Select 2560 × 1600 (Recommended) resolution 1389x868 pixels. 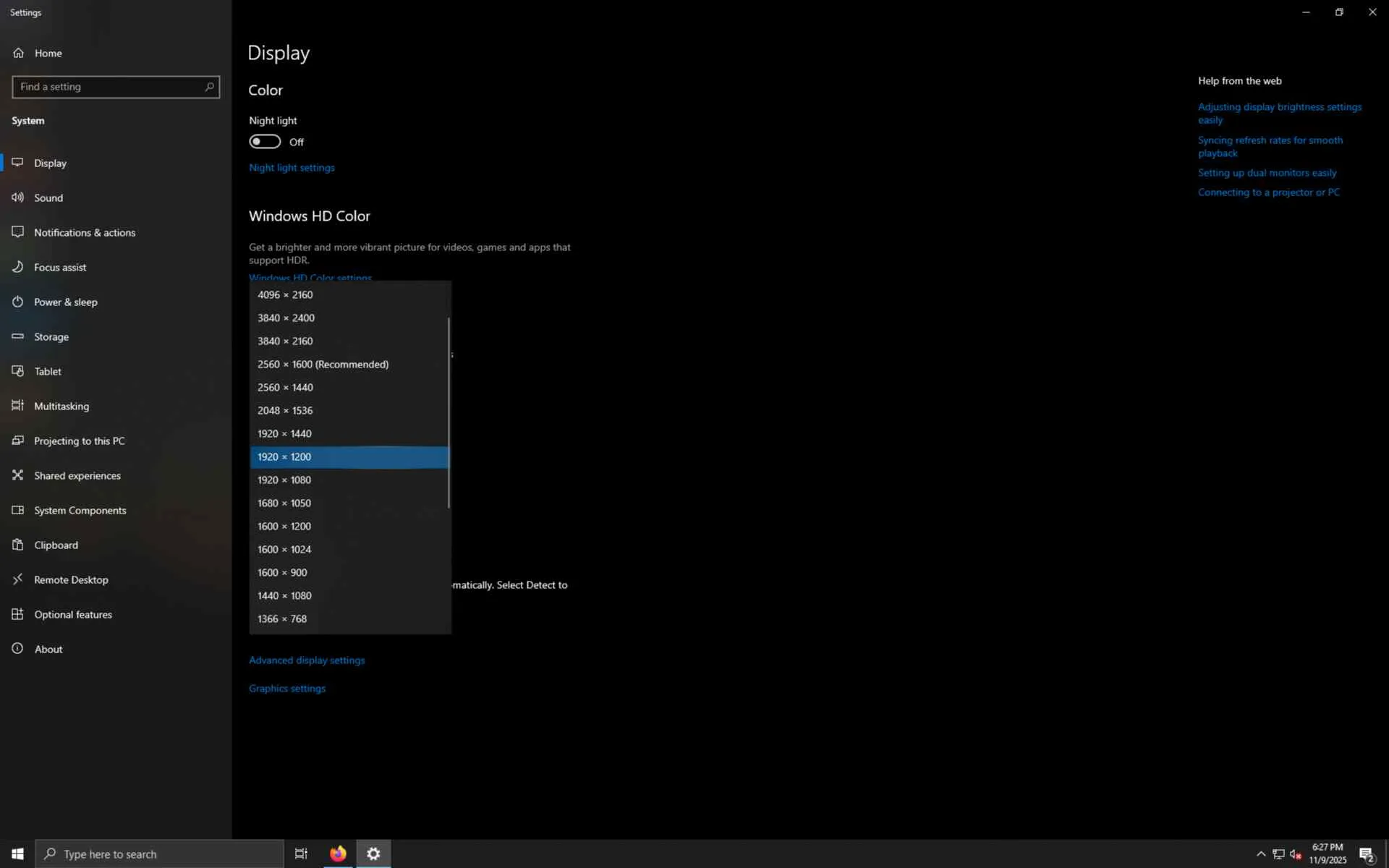[323, 364]
